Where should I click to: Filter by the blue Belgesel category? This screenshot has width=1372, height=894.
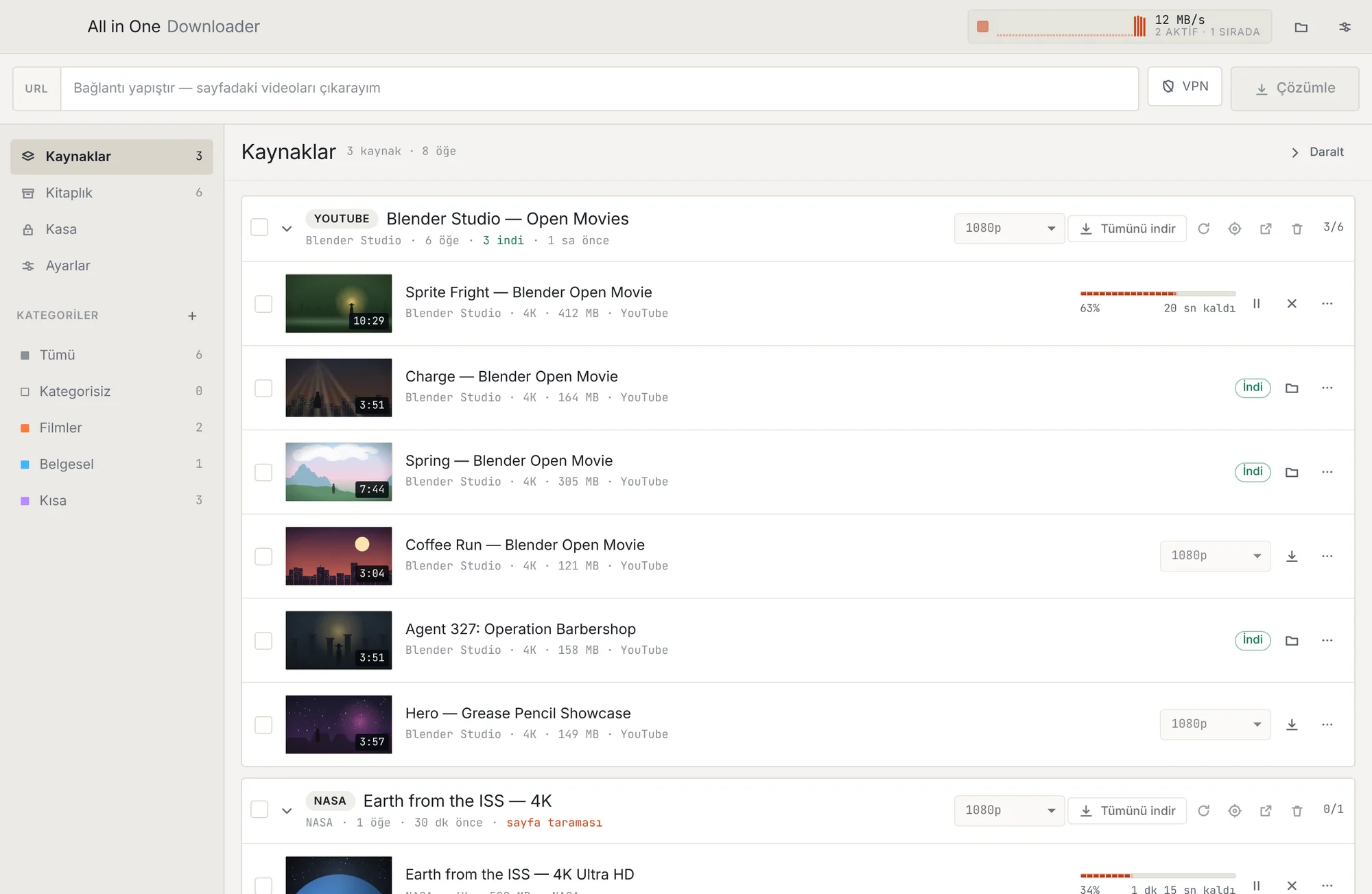(112, 464)
